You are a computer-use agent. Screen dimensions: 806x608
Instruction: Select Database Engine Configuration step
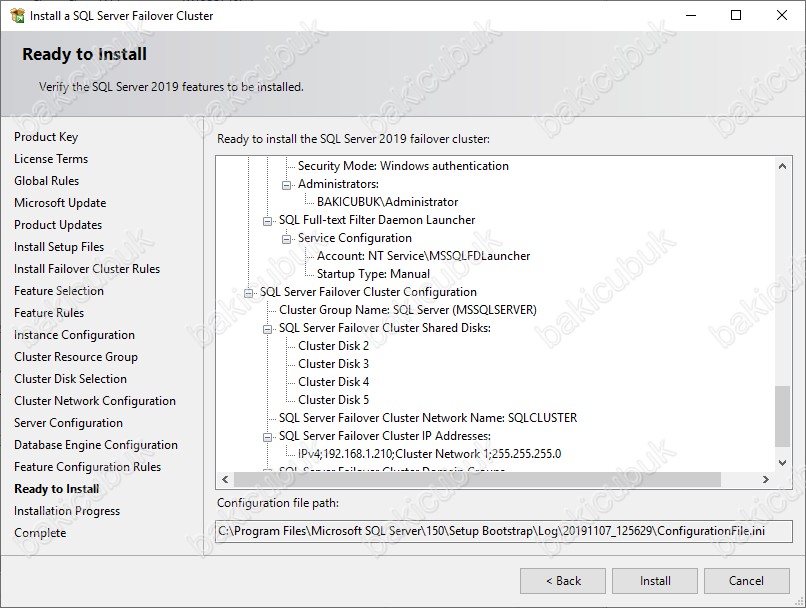click(96, 445)
